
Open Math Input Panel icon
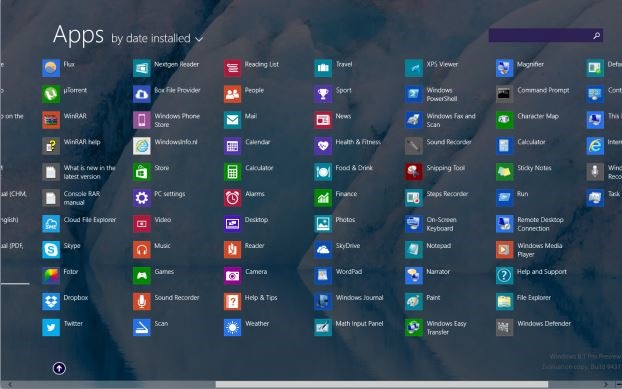coord(323,328)
